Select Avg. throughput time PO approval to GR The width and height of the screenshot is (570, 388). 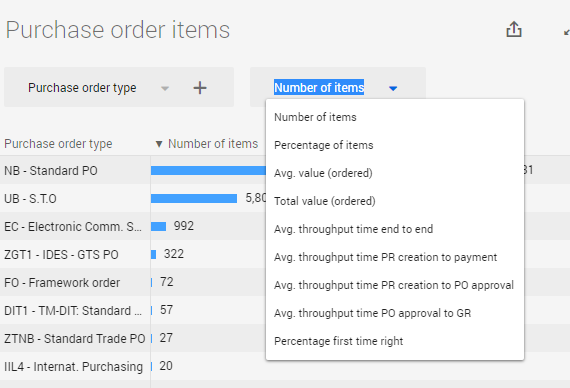pyautogui.click(x=372, y=313)
